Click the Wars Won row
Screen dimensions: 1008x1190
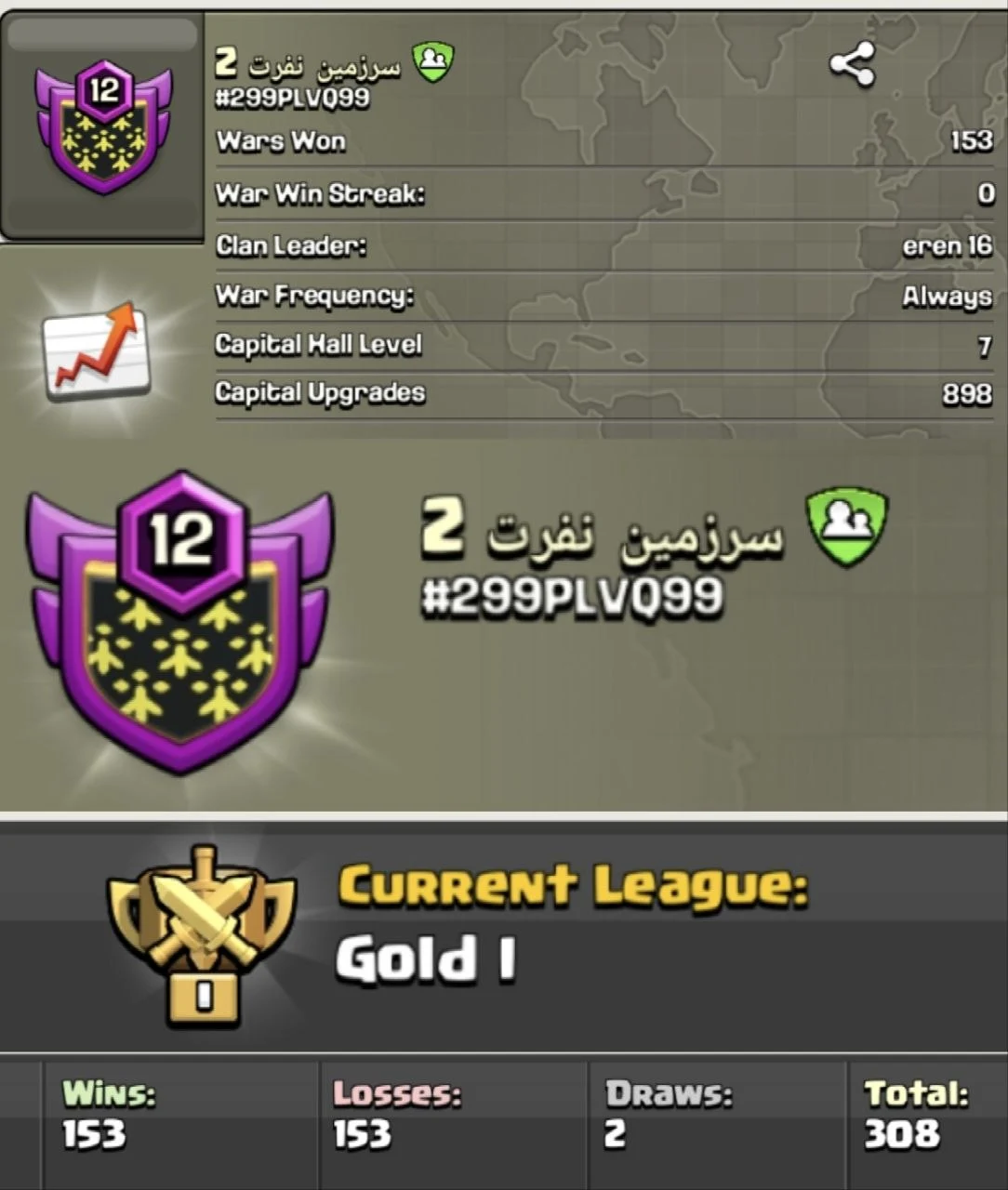pos(604,141)
